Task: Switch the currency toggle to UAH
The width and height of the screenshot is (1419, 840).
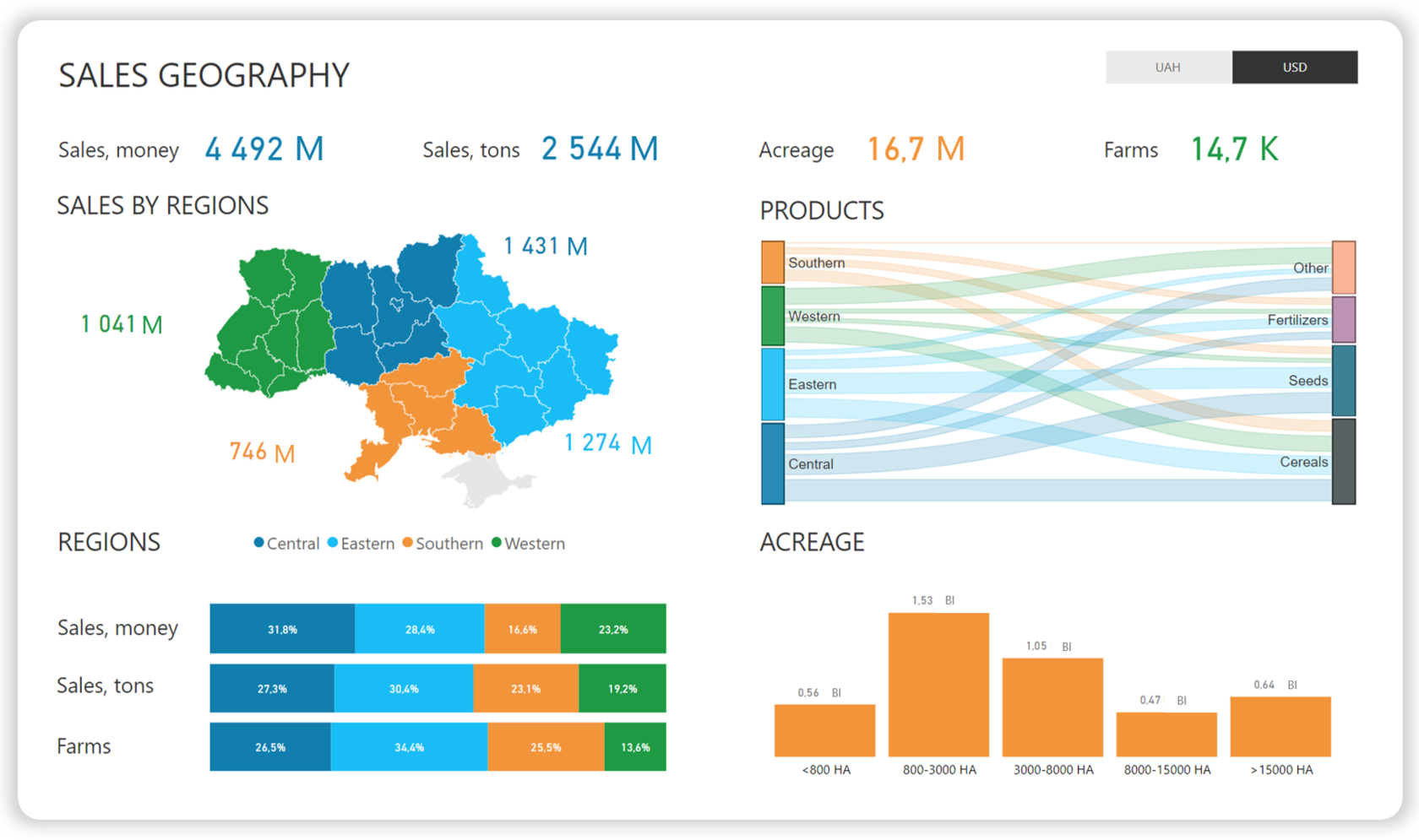Action: pyautogui.click(x=1167, y=67)
